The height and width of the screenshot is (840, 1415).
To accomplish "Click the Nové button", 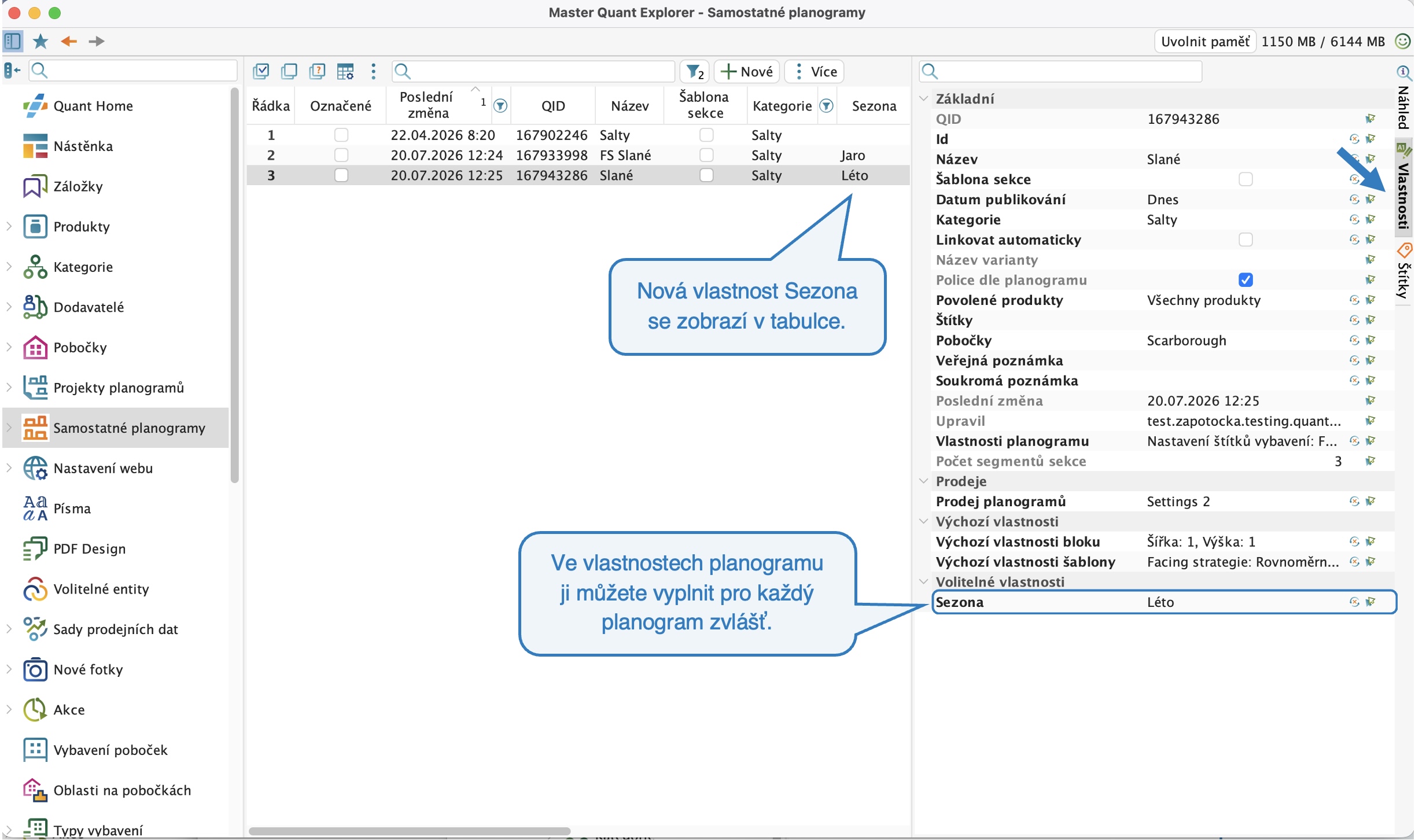I will [x=747, y=72].
